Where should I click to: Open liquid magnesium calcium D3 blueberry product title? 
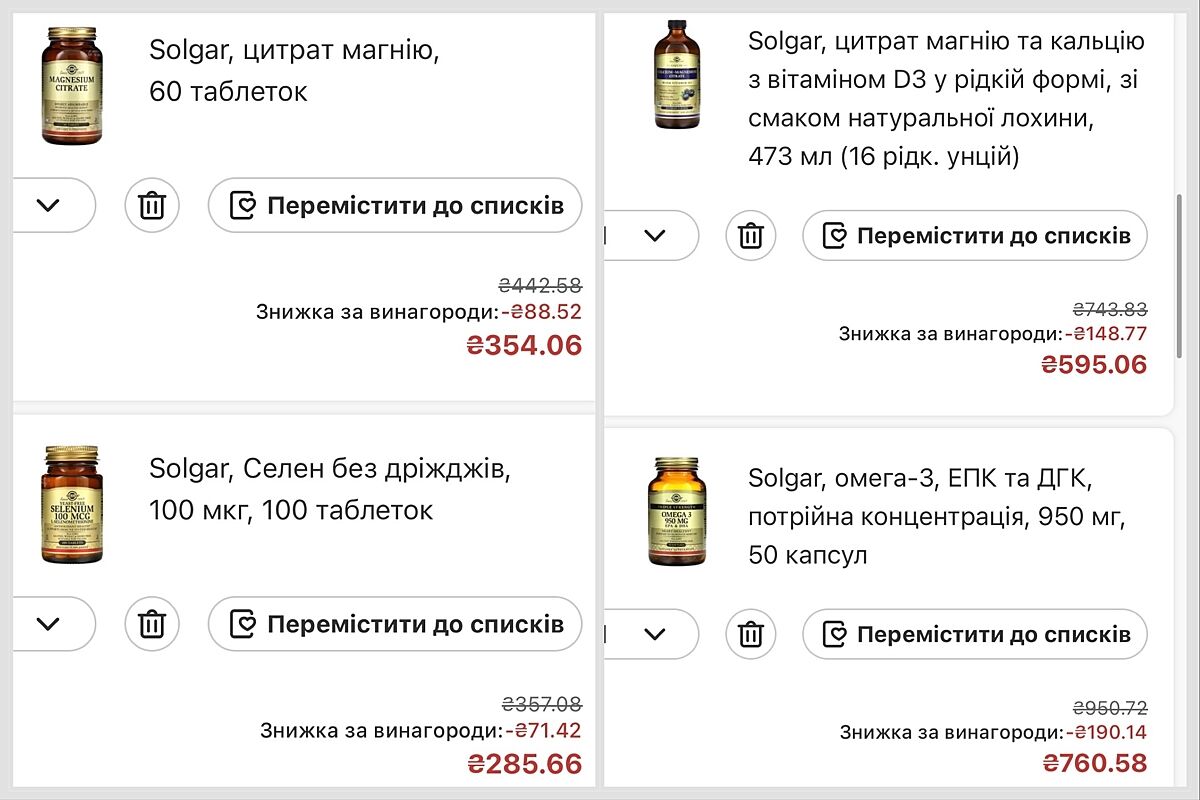945,99
